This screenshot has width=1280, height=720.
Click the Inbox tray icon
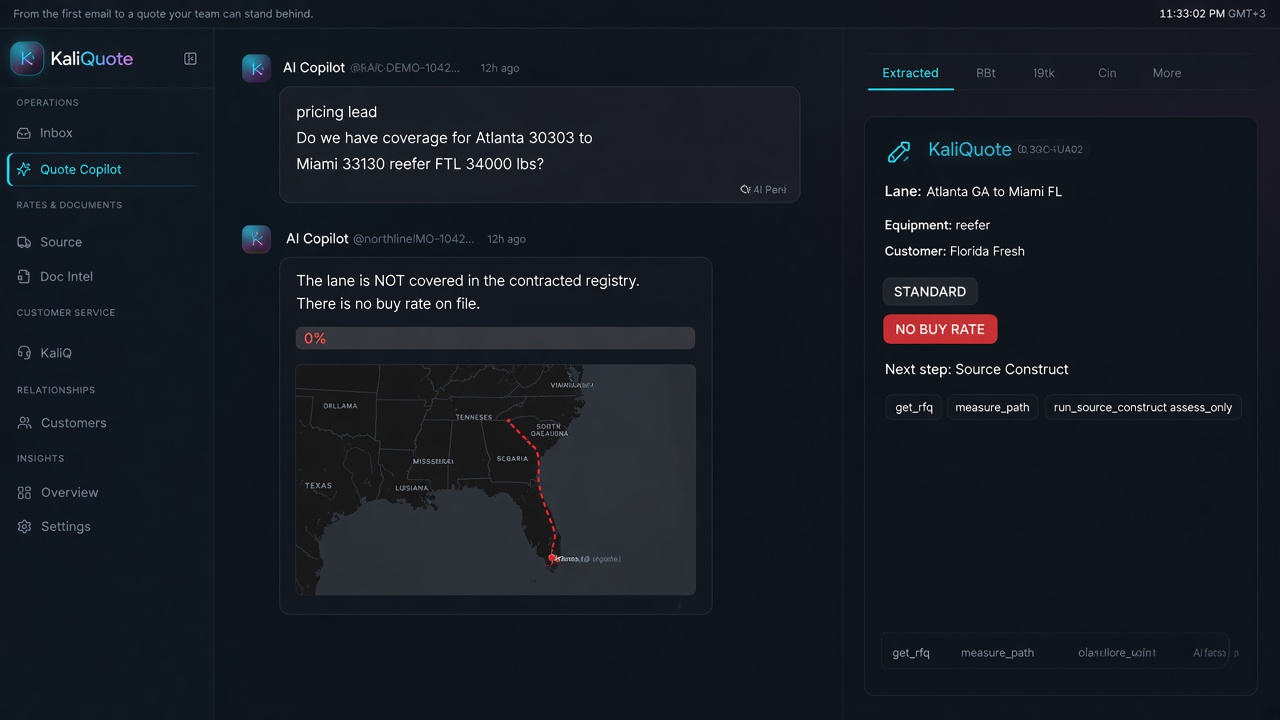(x=25, y=133)
